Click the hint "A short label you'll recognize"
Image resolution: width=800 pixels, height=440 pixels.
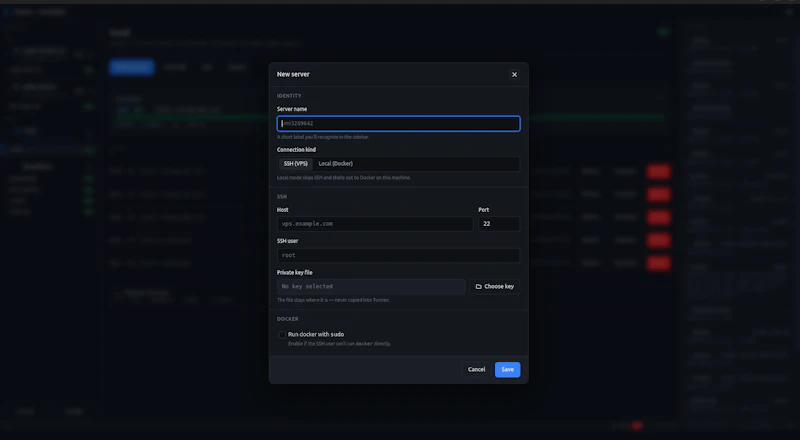tap(323, 137)
